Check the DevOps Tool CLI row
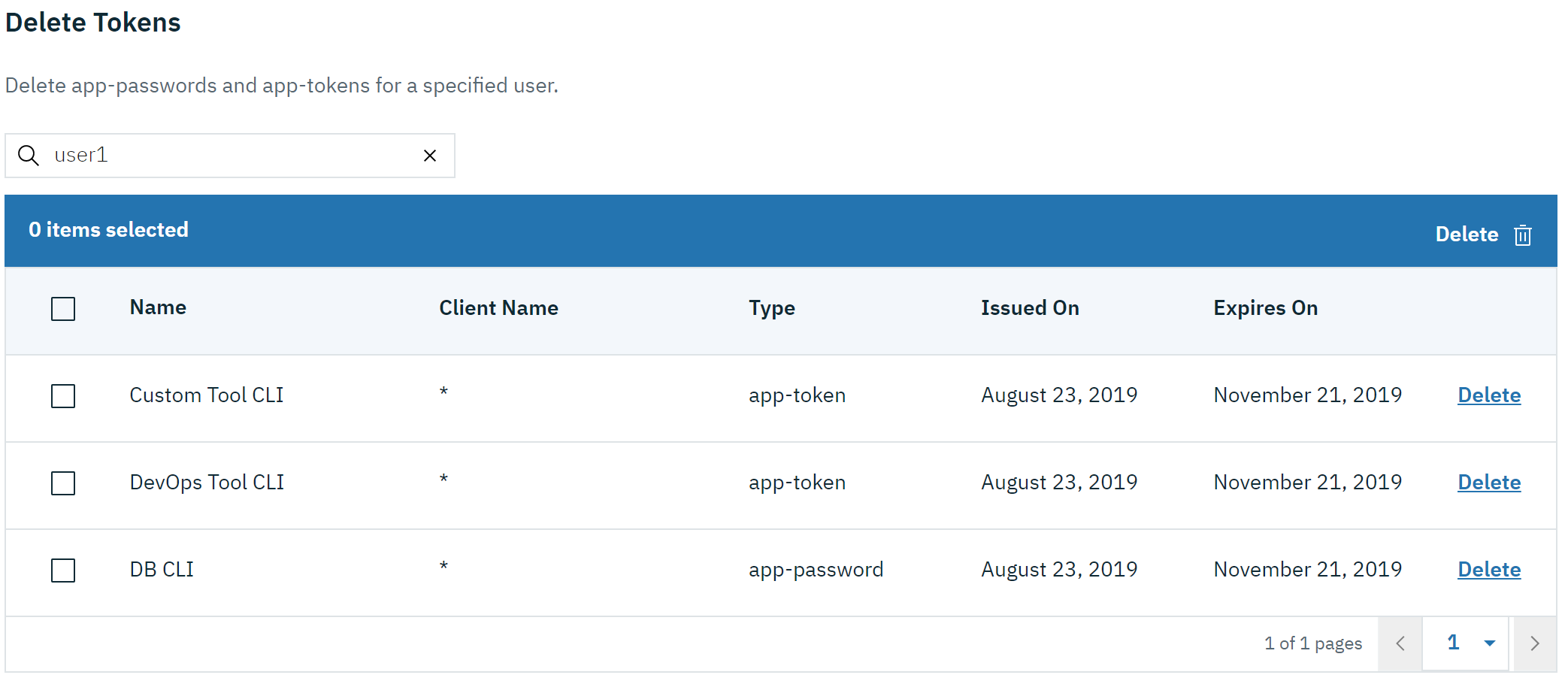 click(x=63, y=483)
